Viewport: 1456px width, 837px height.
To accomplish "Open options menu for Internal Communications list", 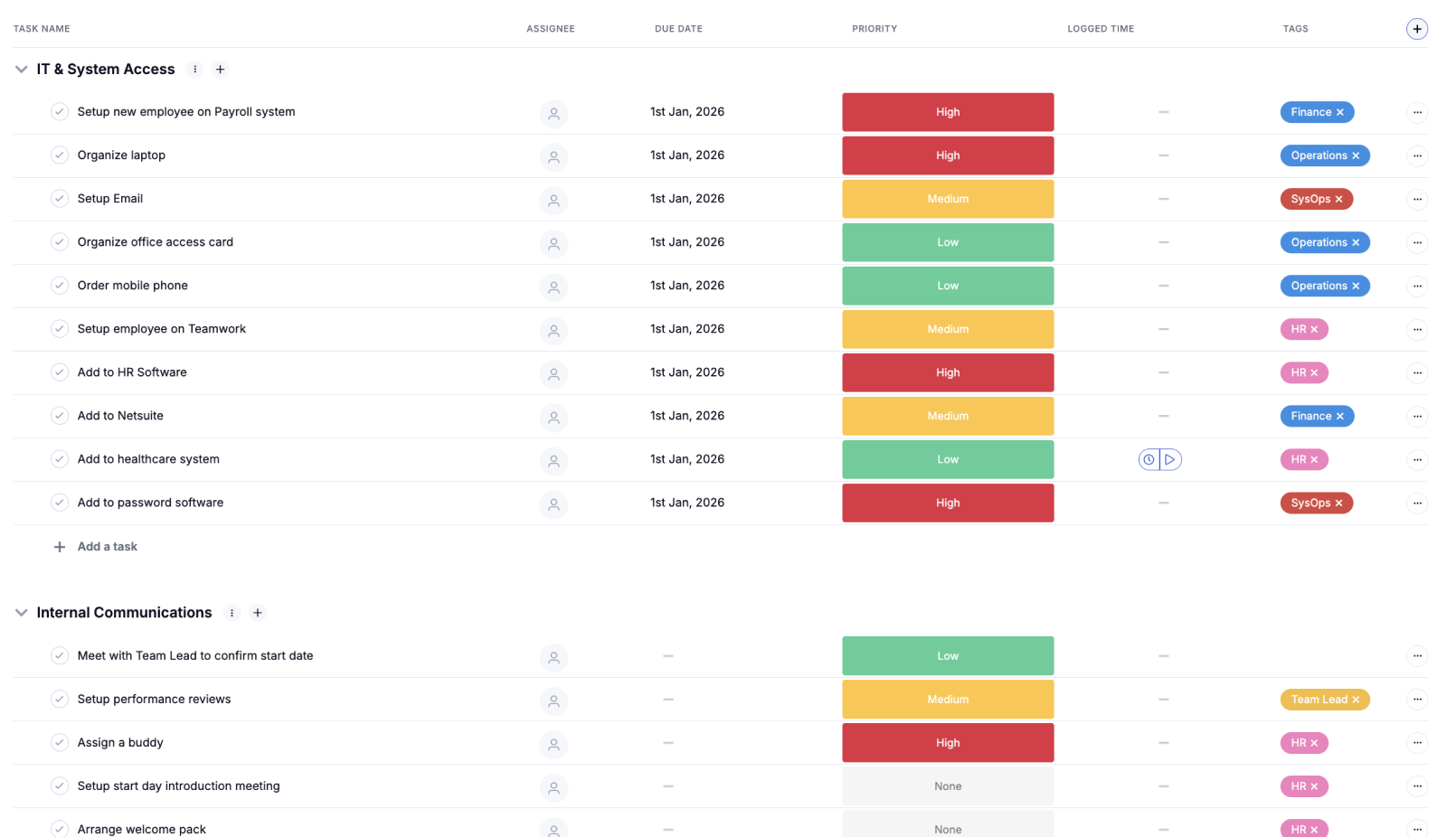I will pos(232,613).
